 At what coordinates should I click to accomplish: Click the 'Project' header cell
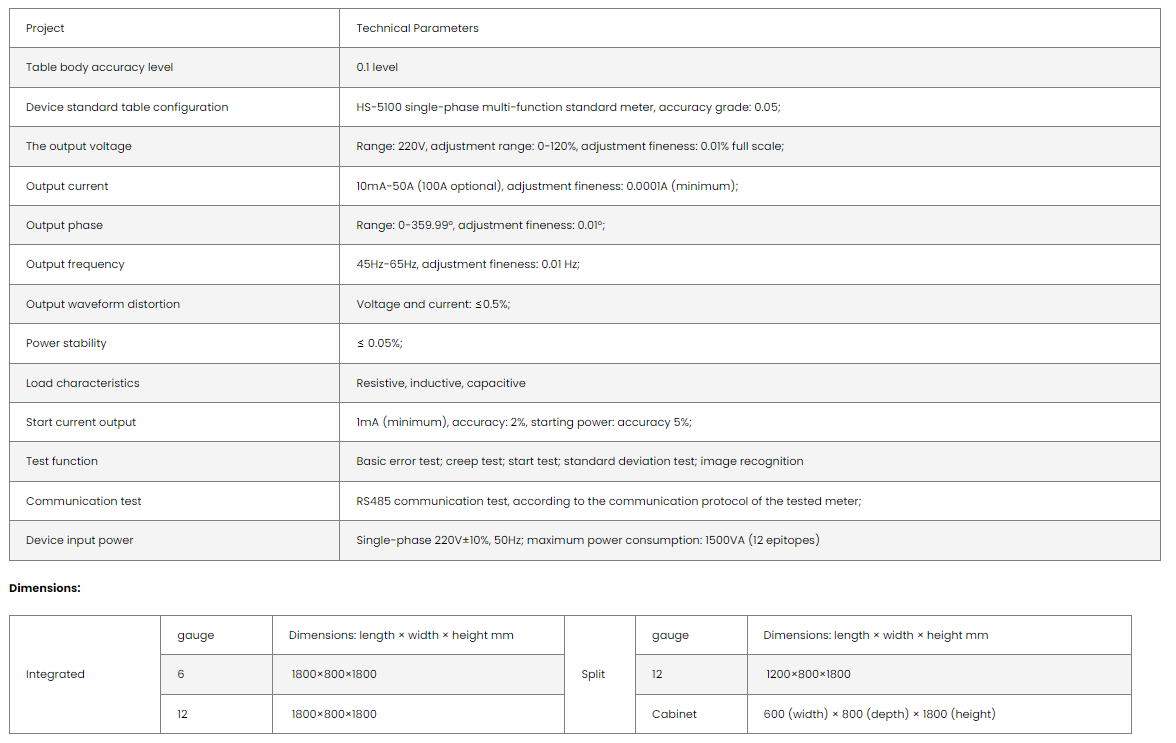point(45,28)
